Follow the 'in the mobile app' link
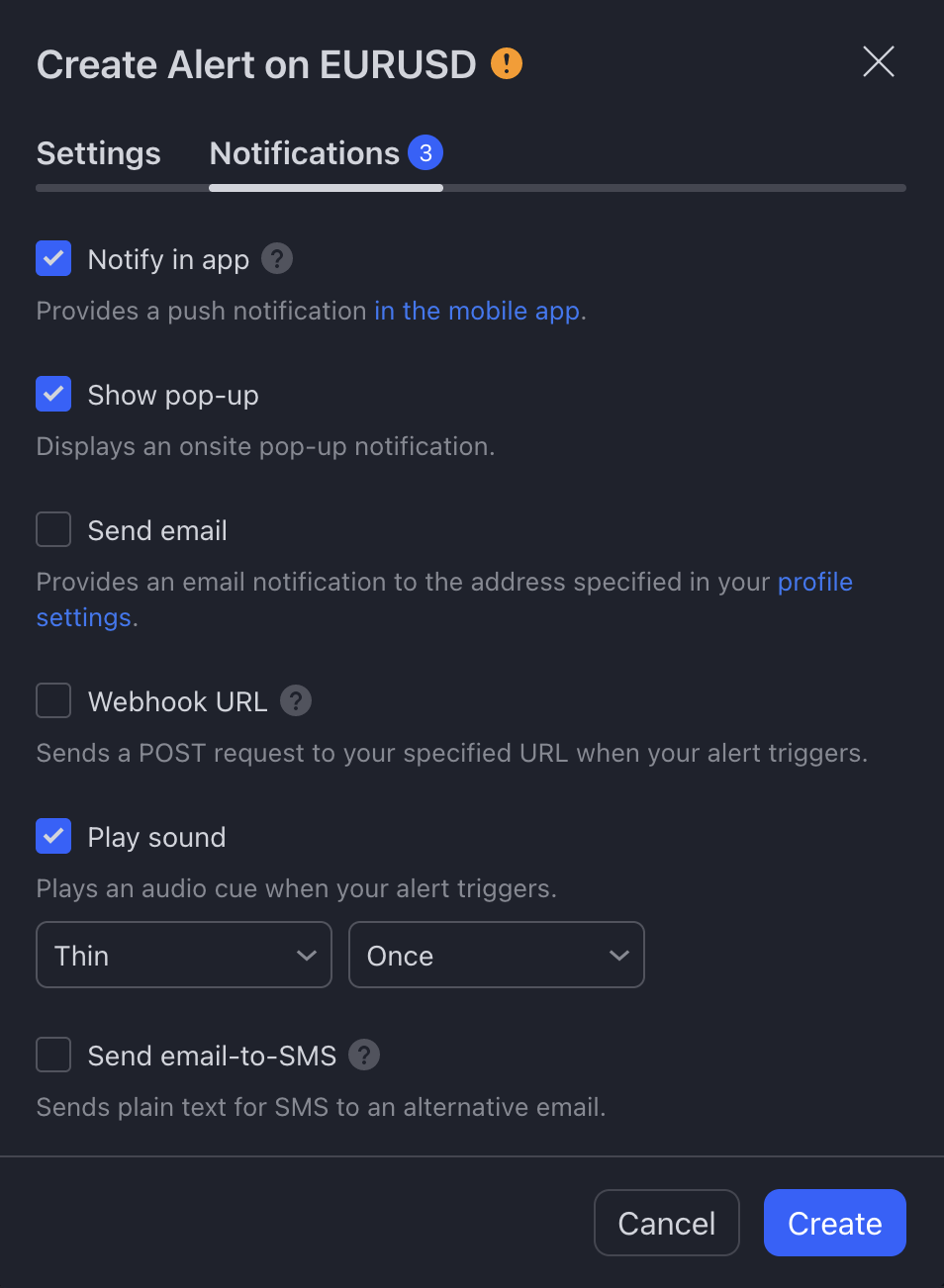 click(x=477, y=311)
